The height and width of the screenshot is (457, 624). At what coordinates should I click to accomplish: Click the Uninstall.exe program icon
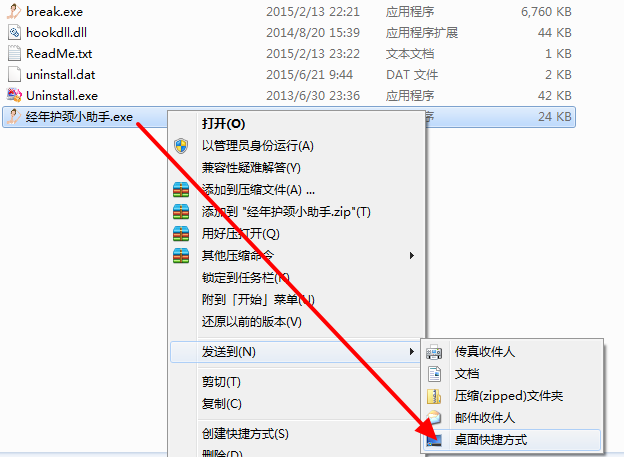click(x=14, y=95)
